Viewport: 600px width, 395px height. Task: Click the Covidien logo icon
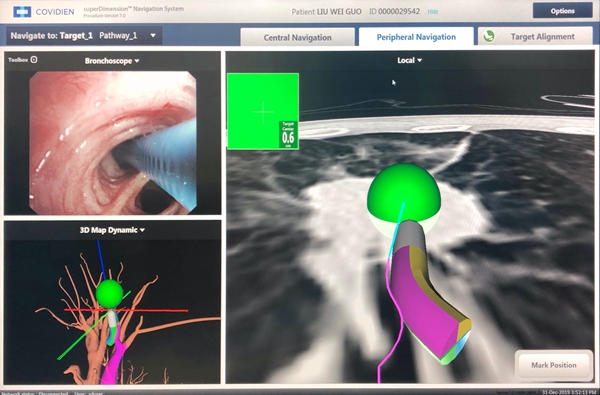[22, 11]
